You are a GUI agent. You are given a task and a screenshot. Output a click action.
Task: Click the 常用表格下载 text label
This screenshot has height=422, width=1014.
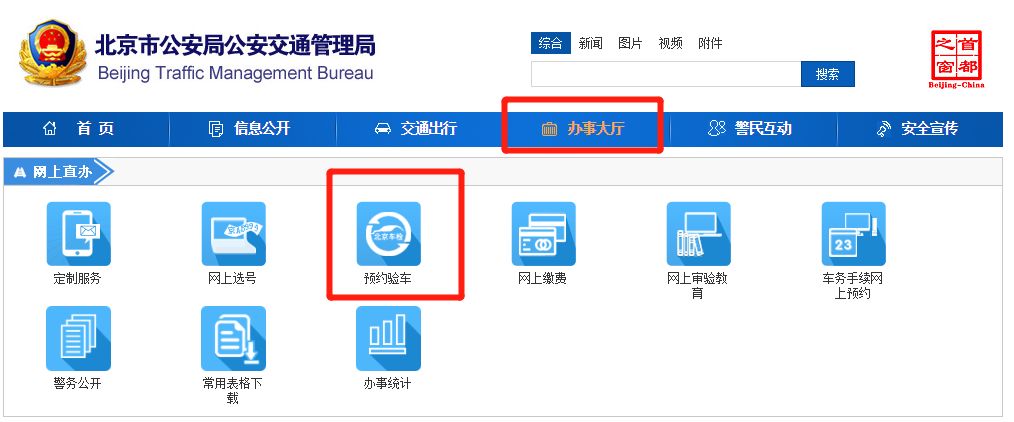[233, 390]
